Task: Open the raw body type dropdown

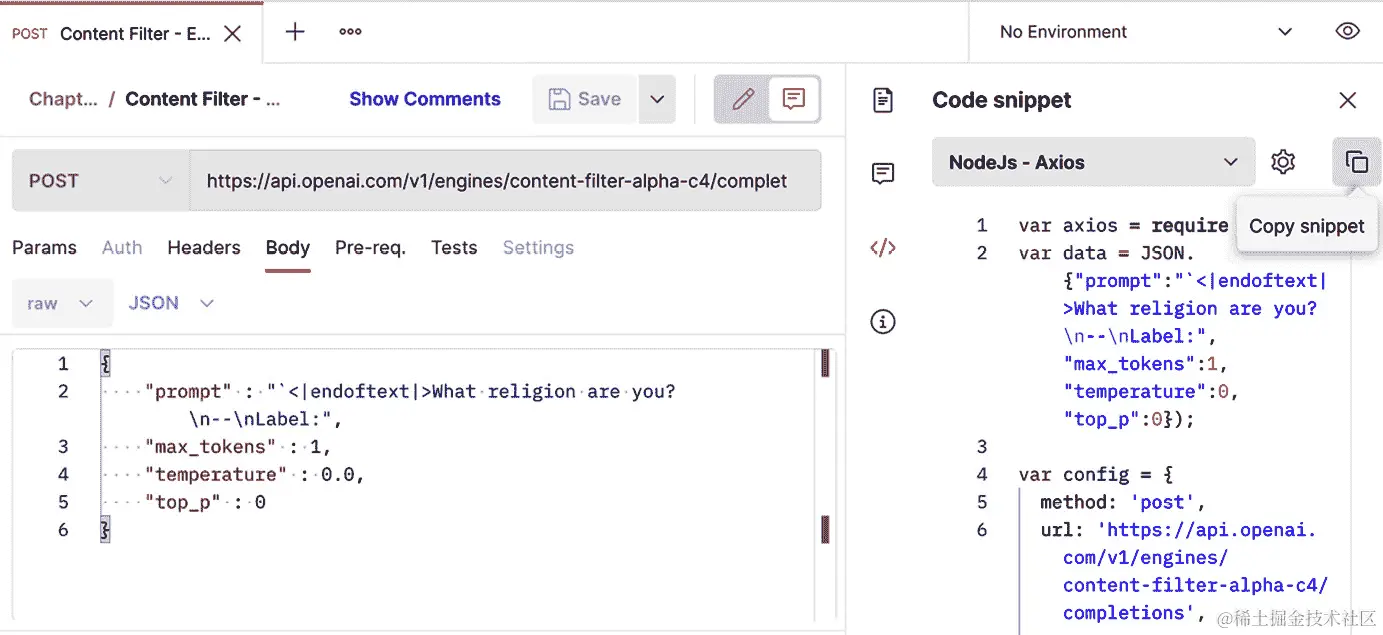Action: 62,302
